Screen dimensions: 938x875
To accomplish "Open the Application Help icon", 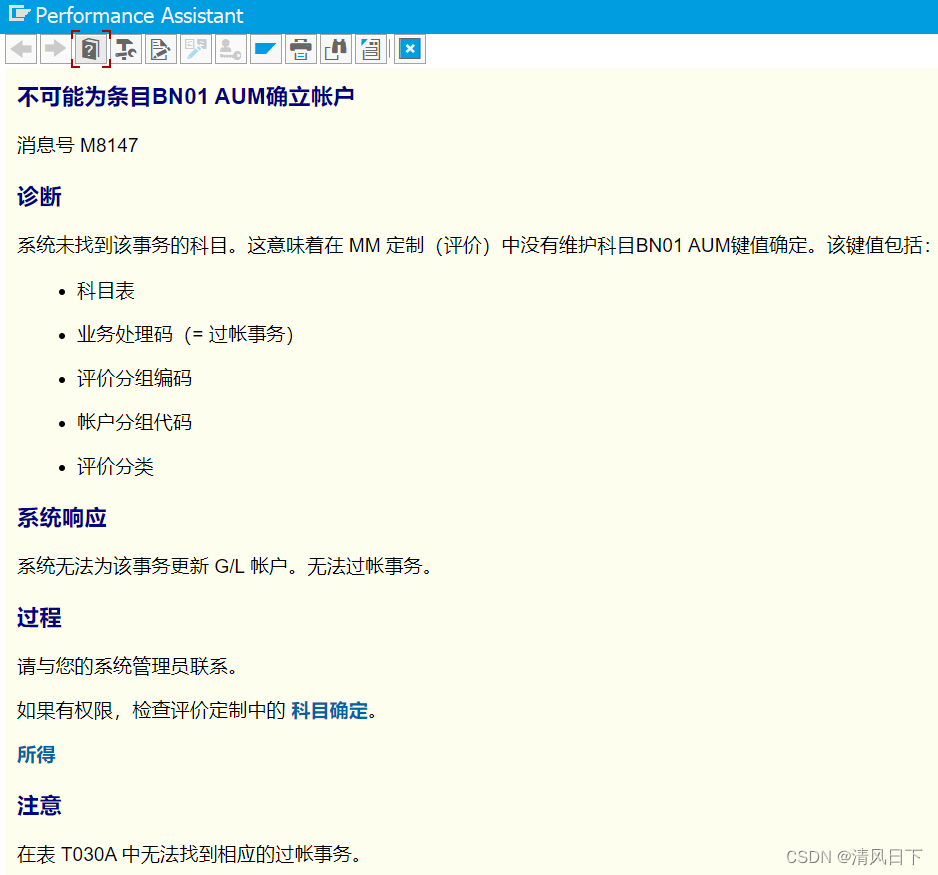I will (90, 49).
